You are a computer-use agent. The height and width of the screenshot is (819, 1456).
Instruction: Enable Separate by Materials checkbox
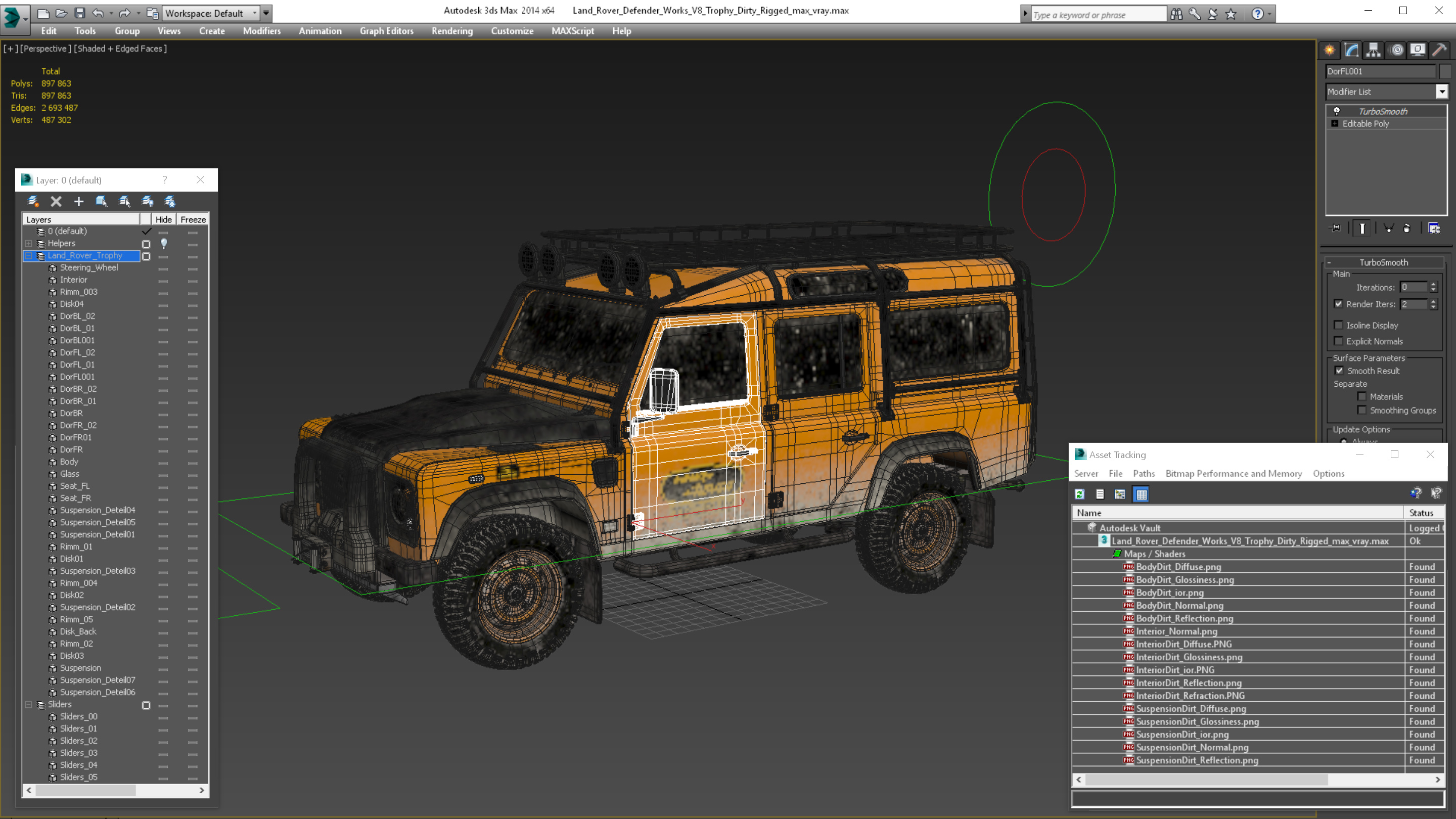pyautogui.click(x=1362, y=397)
